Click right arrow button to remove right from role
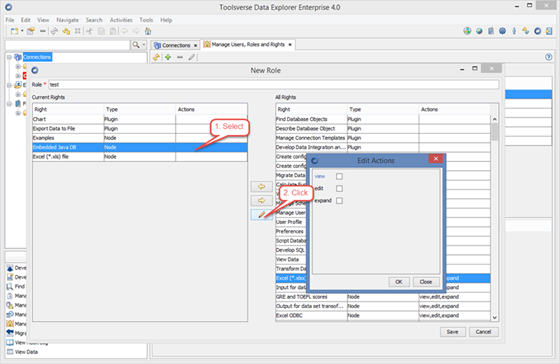 coord(261,200)
